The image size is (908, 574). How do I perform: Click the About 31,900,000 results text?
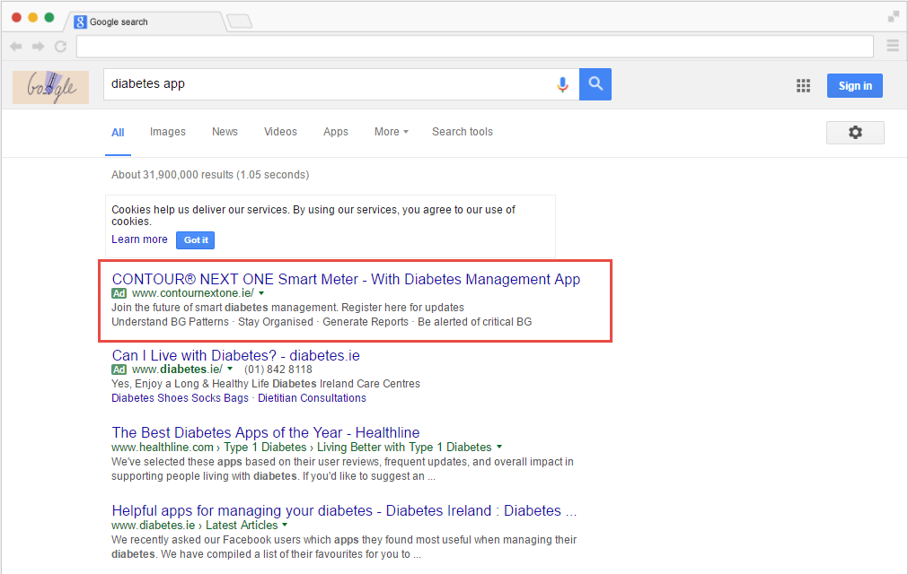(x=210, y=175)
